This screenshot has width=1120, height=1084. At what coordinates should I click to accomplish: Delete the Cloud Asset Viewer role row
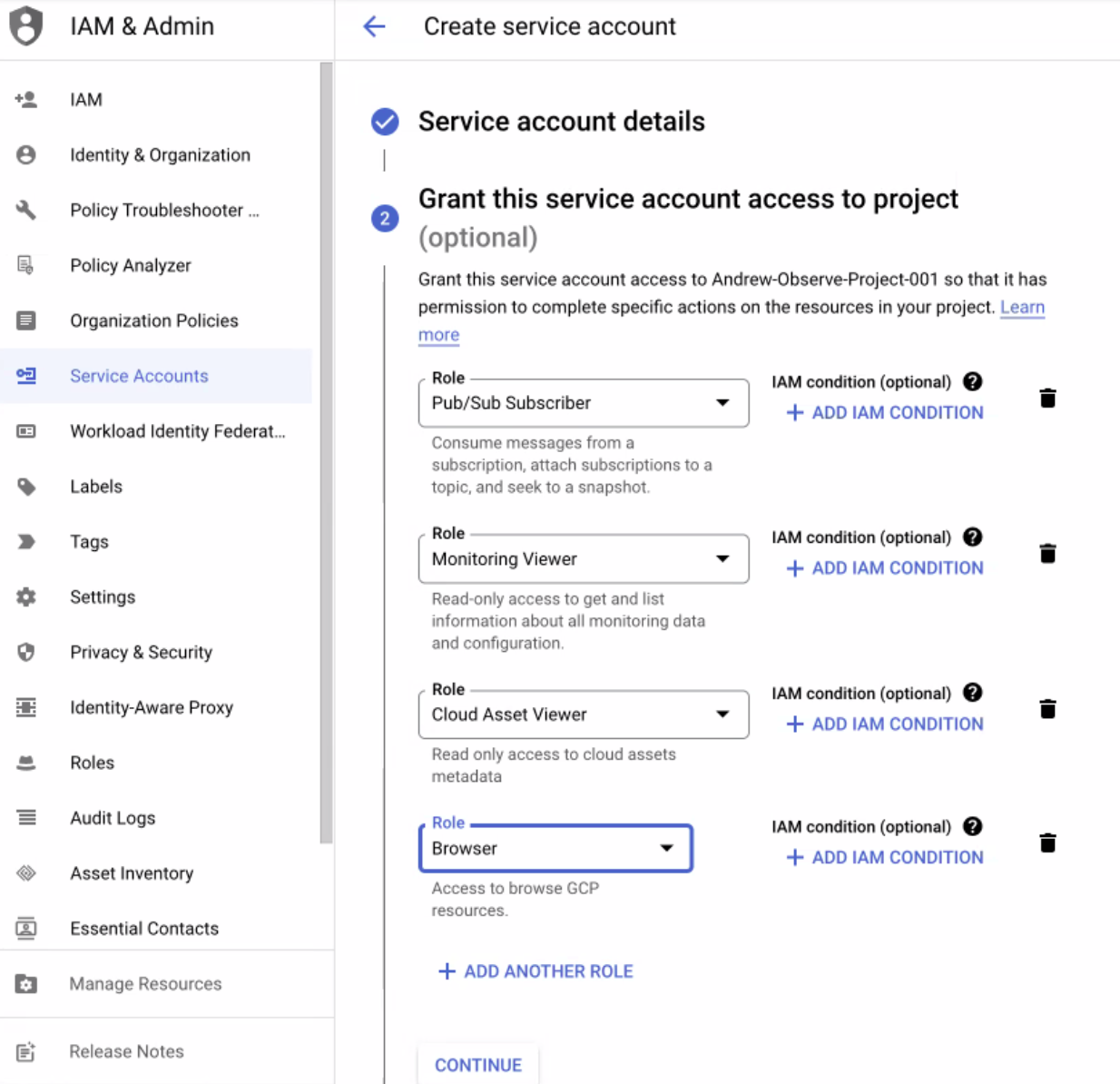click(1047, 708)
